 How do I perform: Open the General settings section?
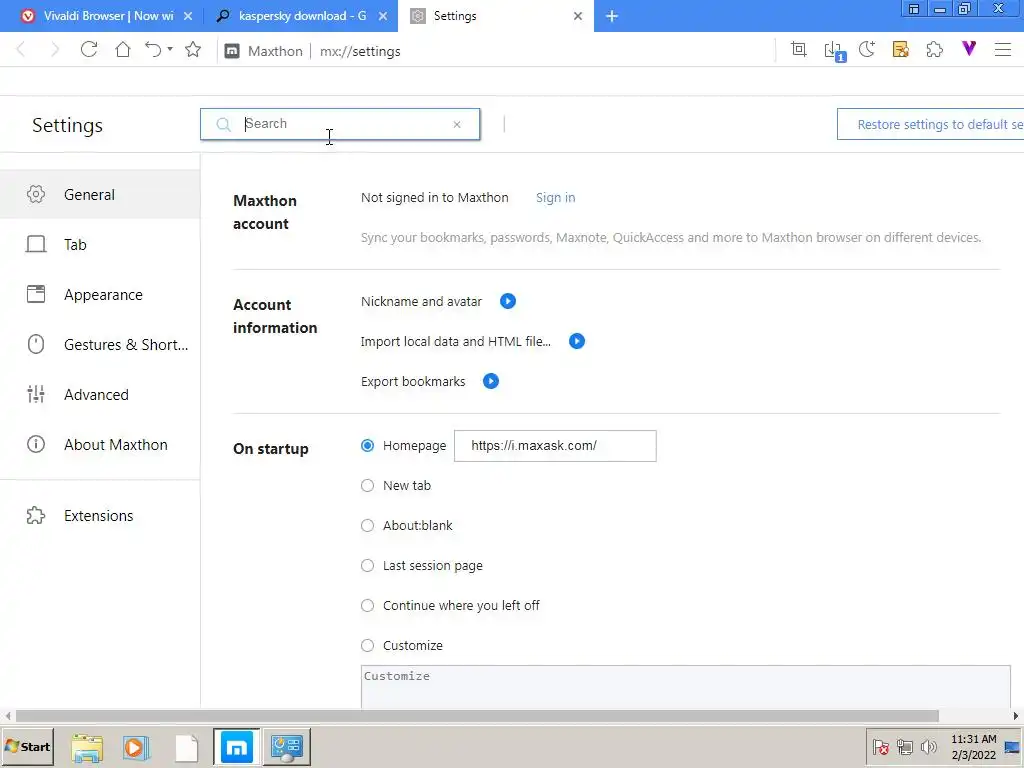[x=100, y=195]
